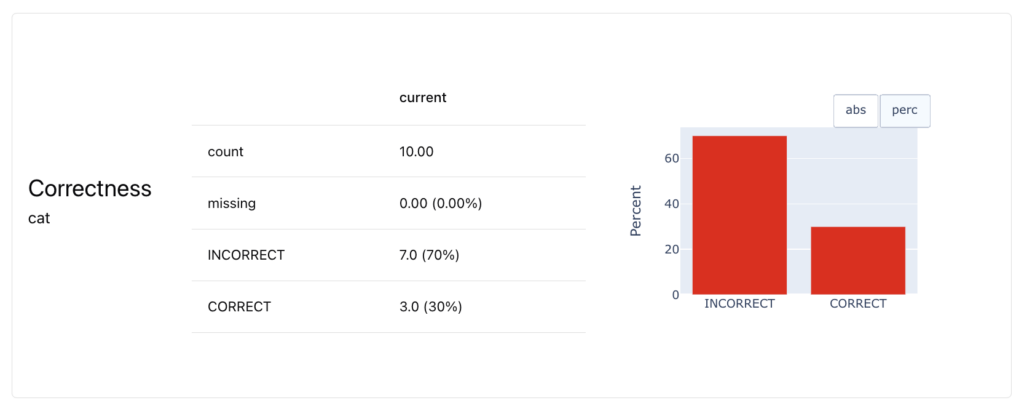Image resolution: width=1024 pixels, height=411 pixels.
Task: Click the Percent y-axis title
Action: click(636, 211)
